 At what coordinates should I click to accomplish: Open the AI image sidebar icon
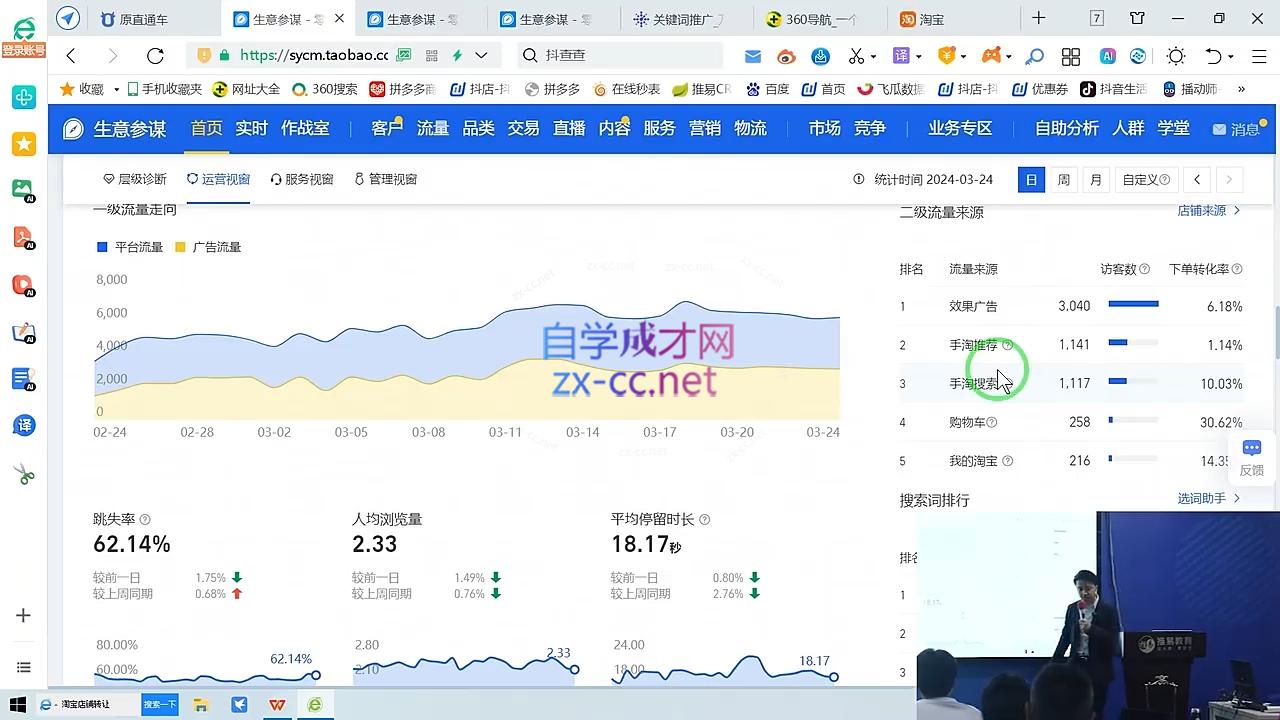(23, 190)
